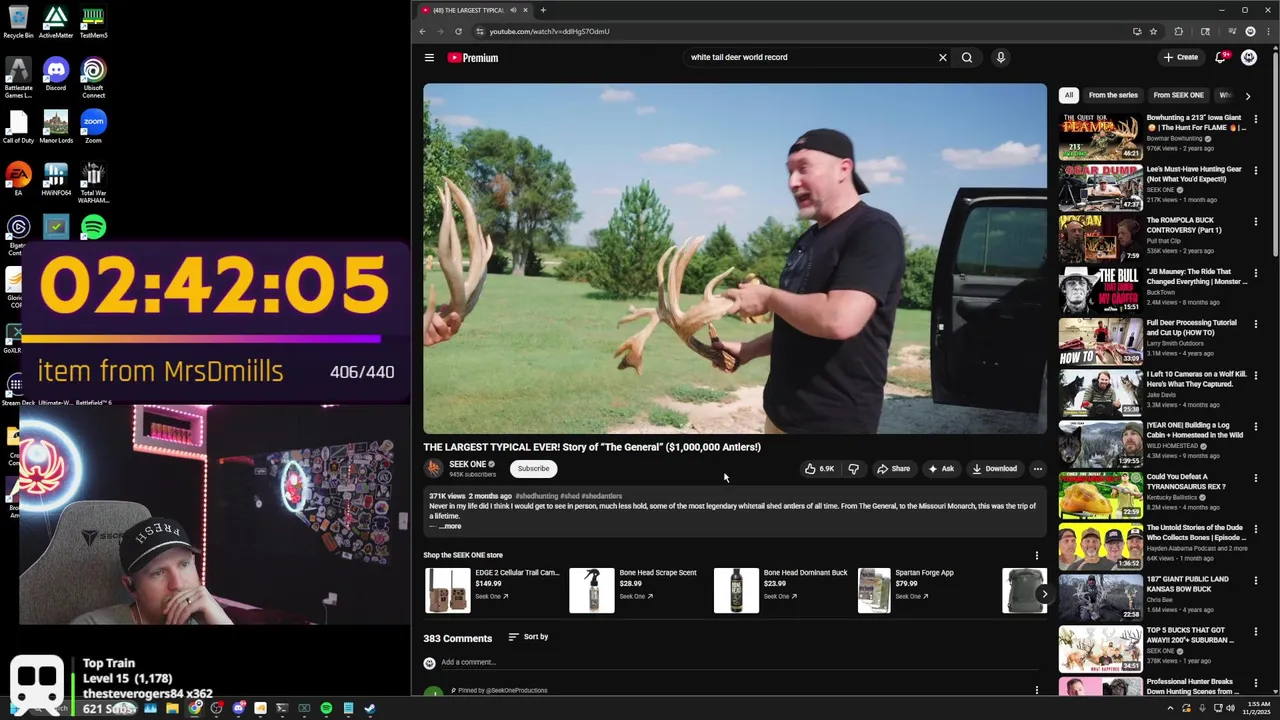This screenshot has width=1280, height=720.
Task: Click the taskbar clock showing 1:55 AM
Action: (1258, 708)
